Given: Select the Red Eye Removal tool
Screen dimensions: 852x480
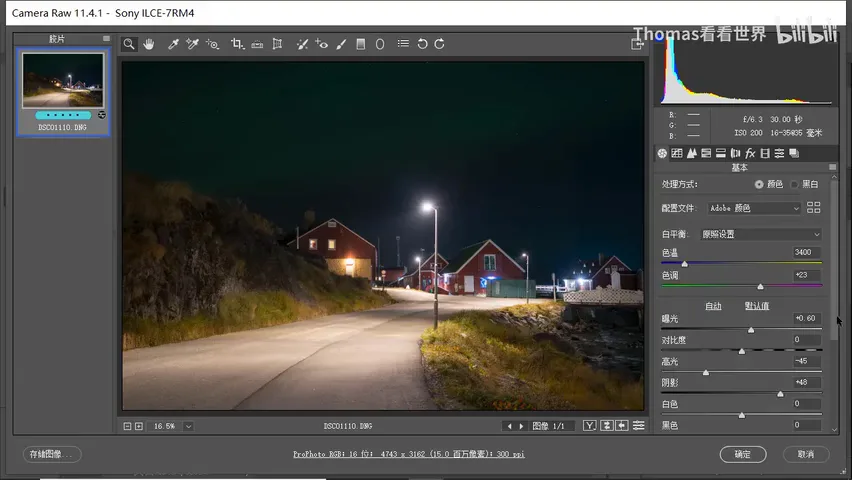Looking at the screenshot, I should pos(322,44).
